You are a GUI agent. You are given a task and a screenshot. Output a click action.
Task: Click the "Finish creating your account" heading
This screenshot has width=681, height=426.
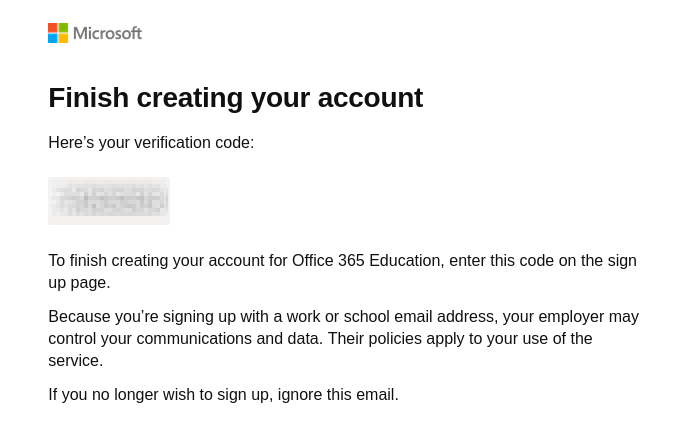click(235, 98)
